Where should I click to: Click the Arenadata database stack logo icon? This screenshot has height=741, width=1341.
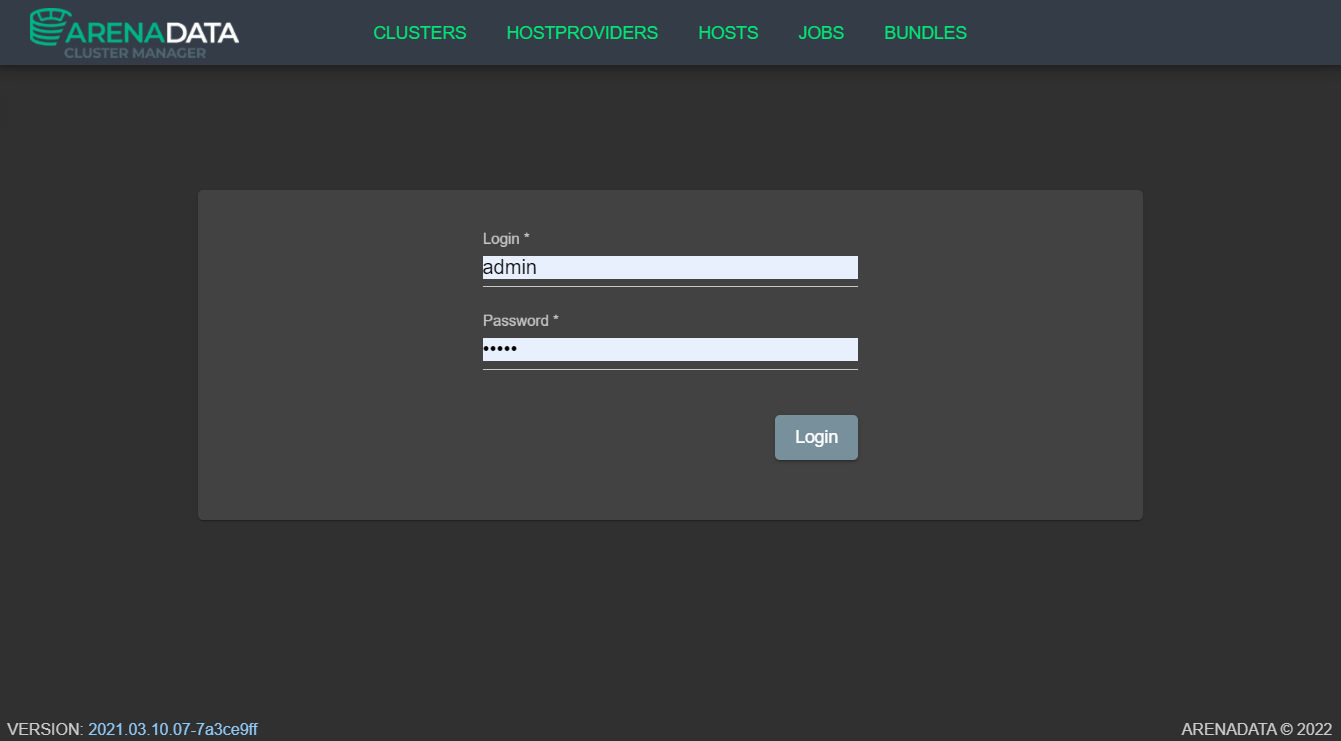click(49, 28)
